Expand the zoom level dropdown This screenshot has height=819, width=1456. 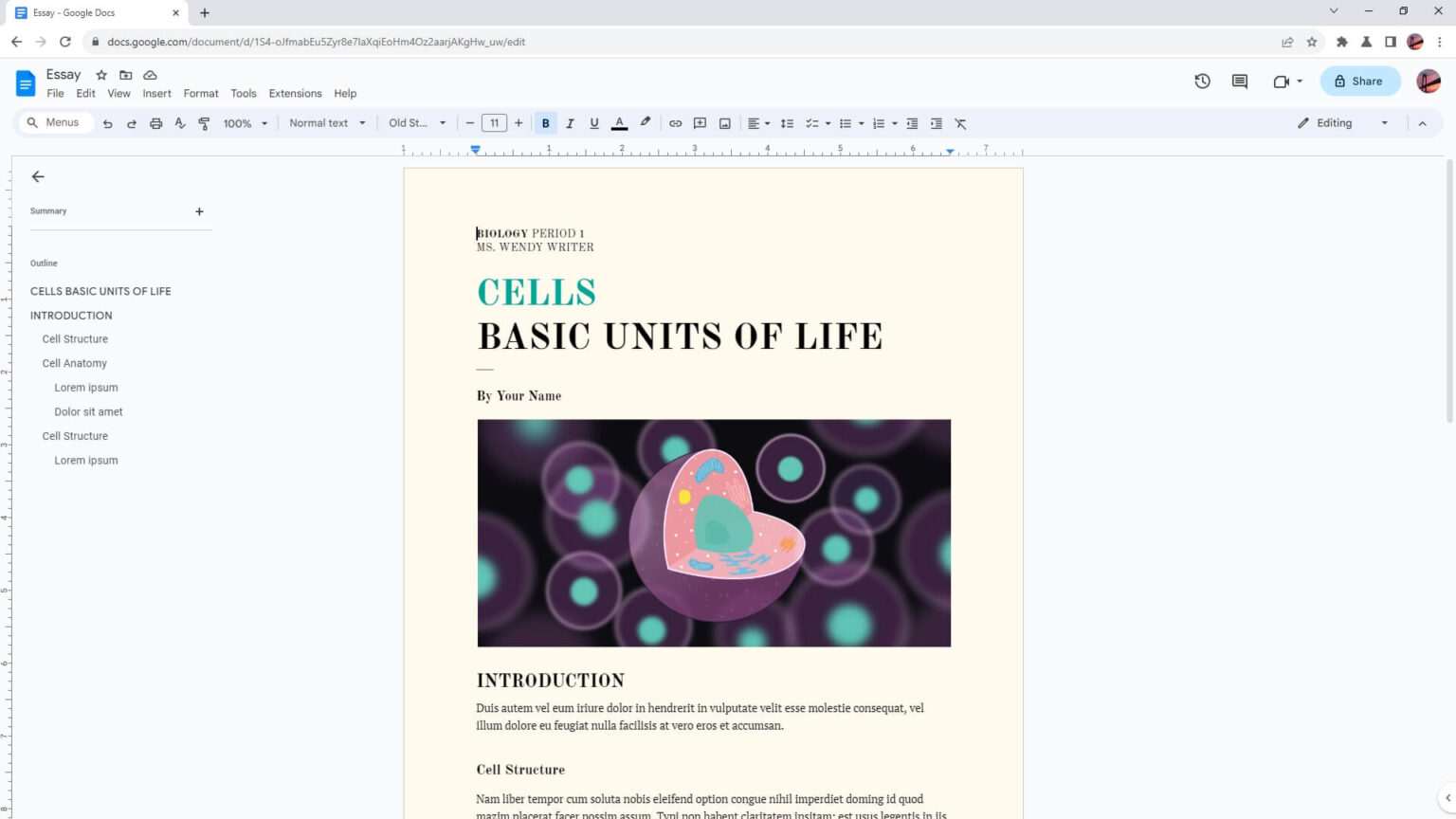click(x=245, y=122)
